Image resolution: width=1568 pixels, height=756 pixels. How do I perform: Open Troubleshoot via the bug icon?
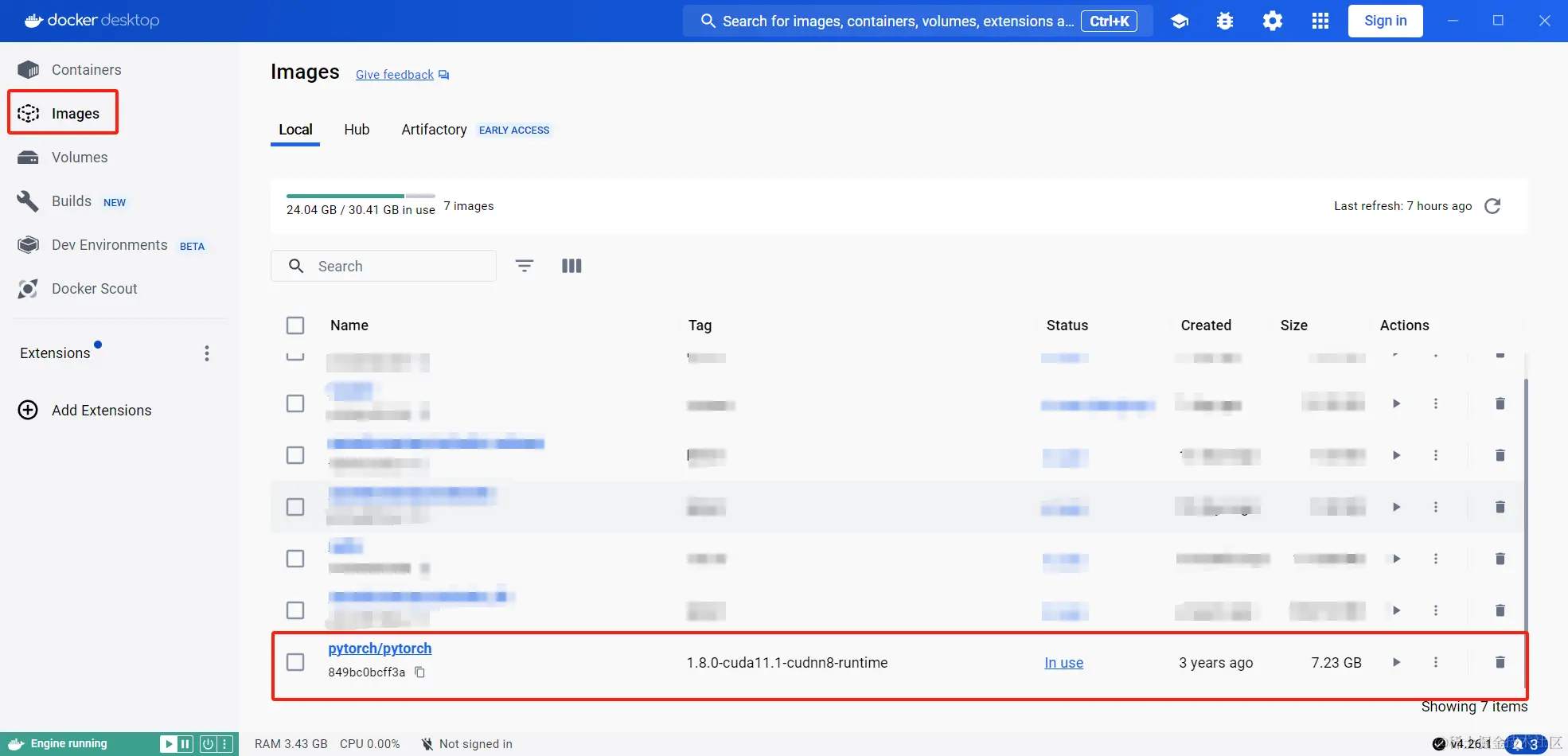(1225, 21)
